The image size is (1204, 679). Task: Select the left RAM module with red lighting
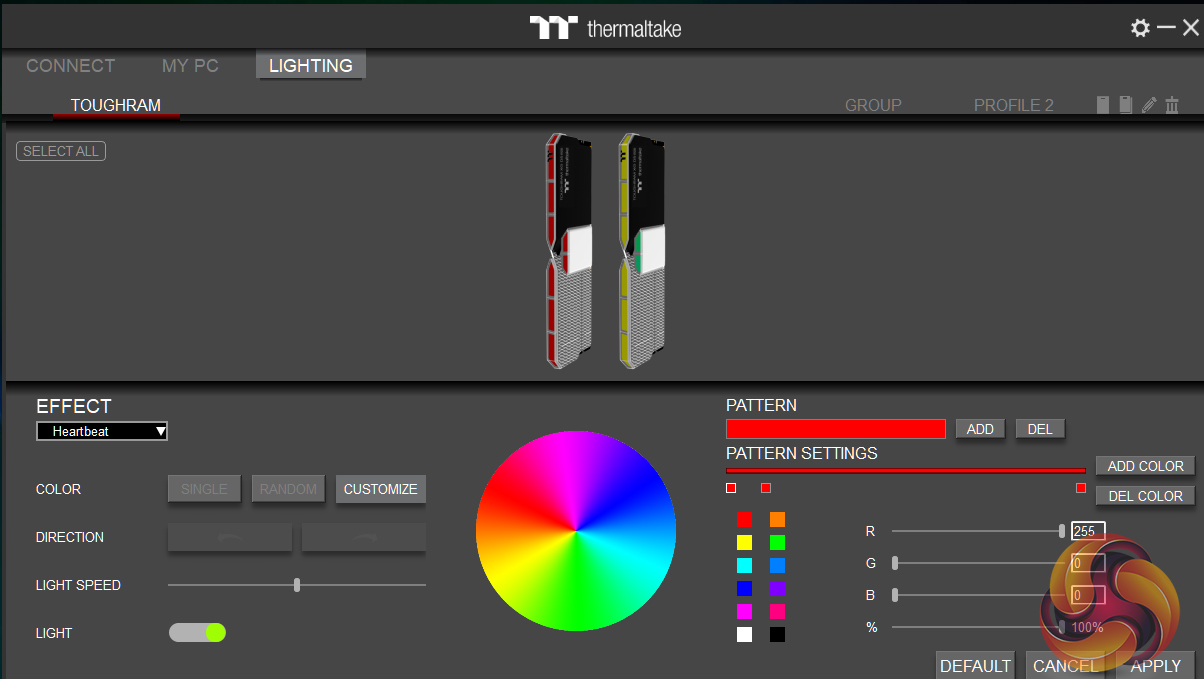click(x=569, y=251)
